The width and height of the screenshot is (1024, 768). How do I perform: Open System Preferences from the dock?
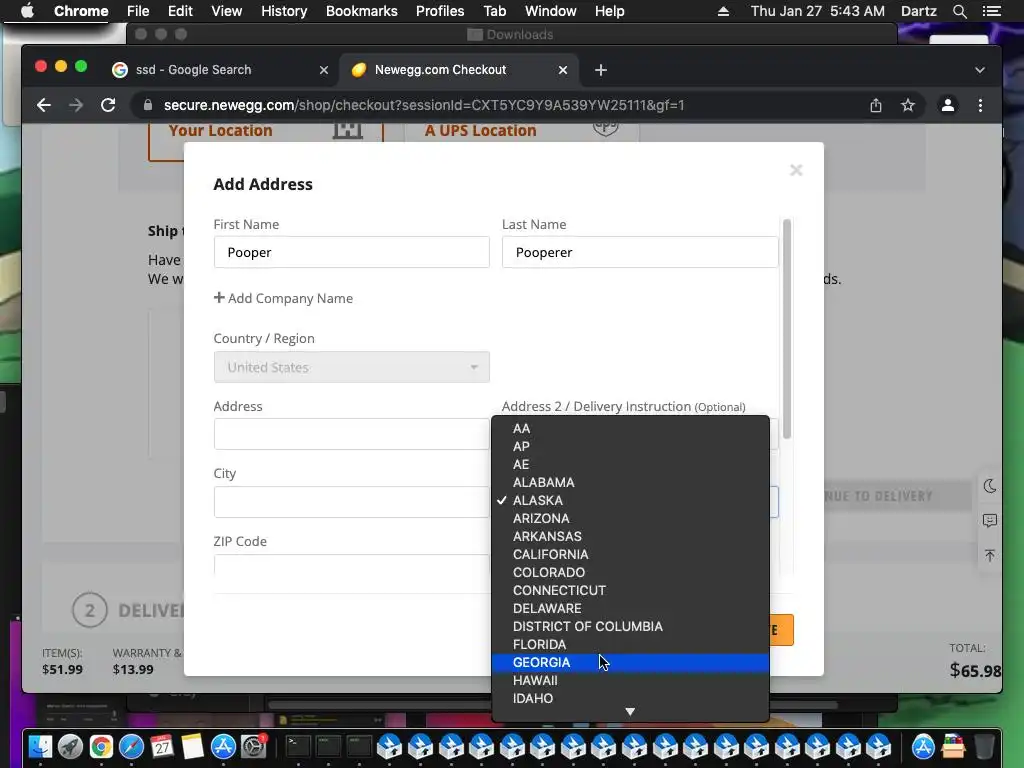pyautogui.click(x=253, y=746)
